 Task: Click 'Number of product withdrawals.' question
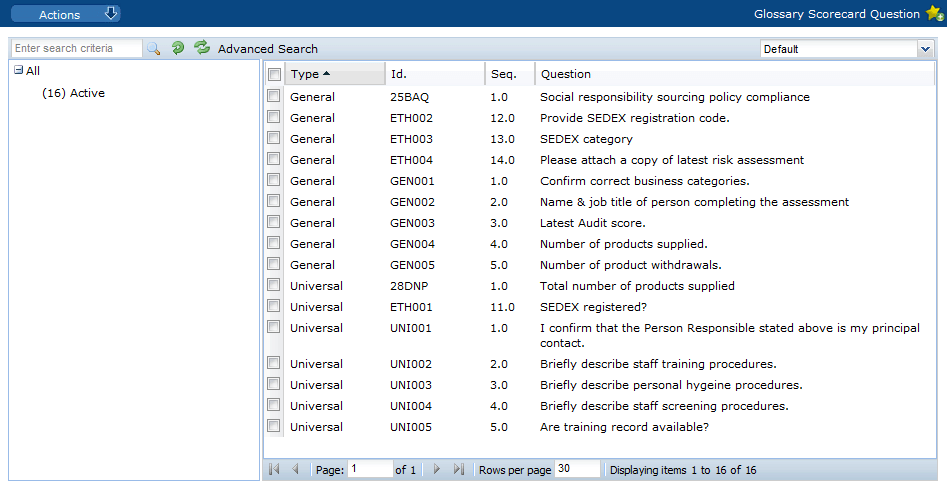coord(631,265)
